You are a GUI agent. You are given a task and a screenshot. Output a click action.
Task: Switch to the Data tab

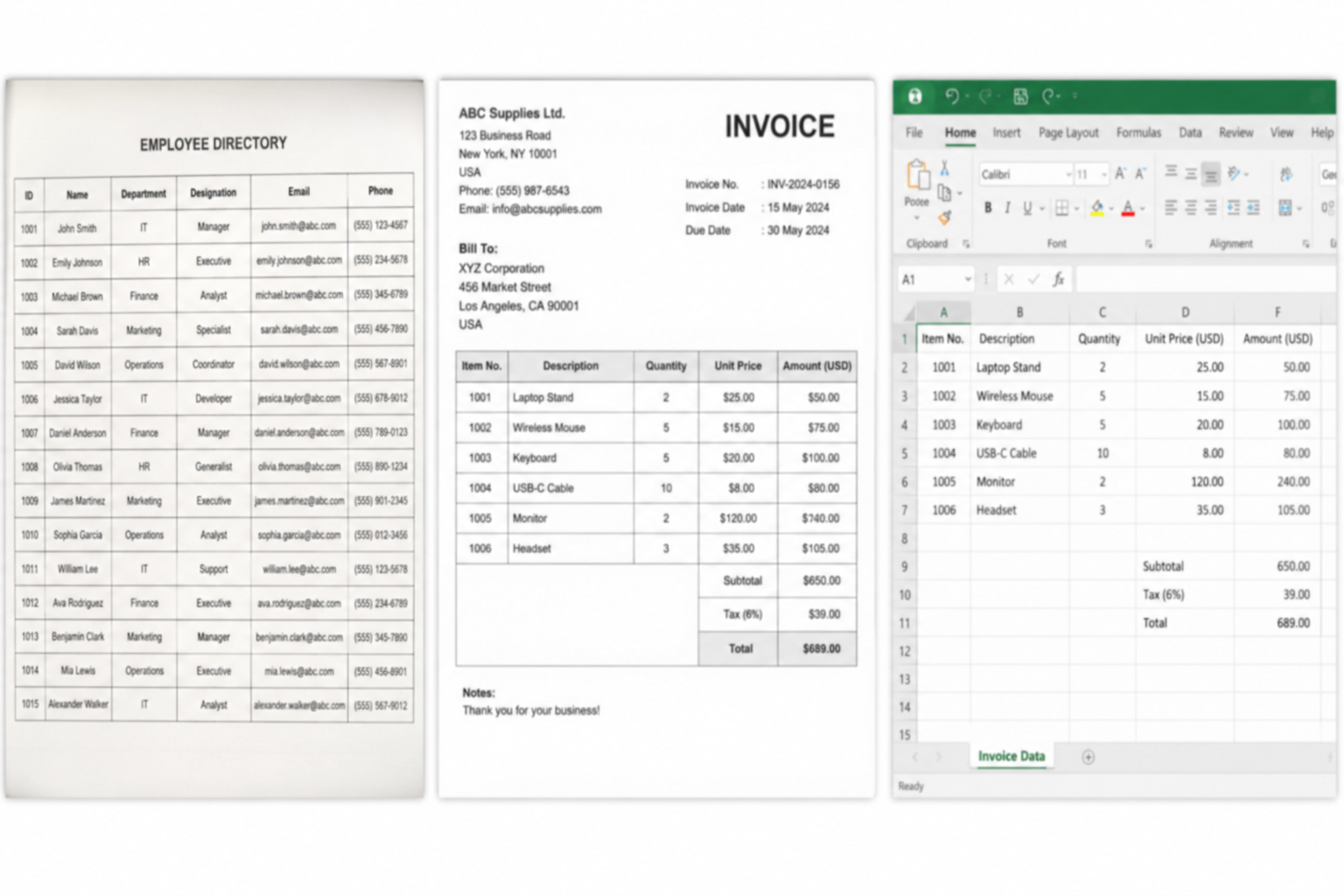pyautogui.click(x=1190, y=132)
